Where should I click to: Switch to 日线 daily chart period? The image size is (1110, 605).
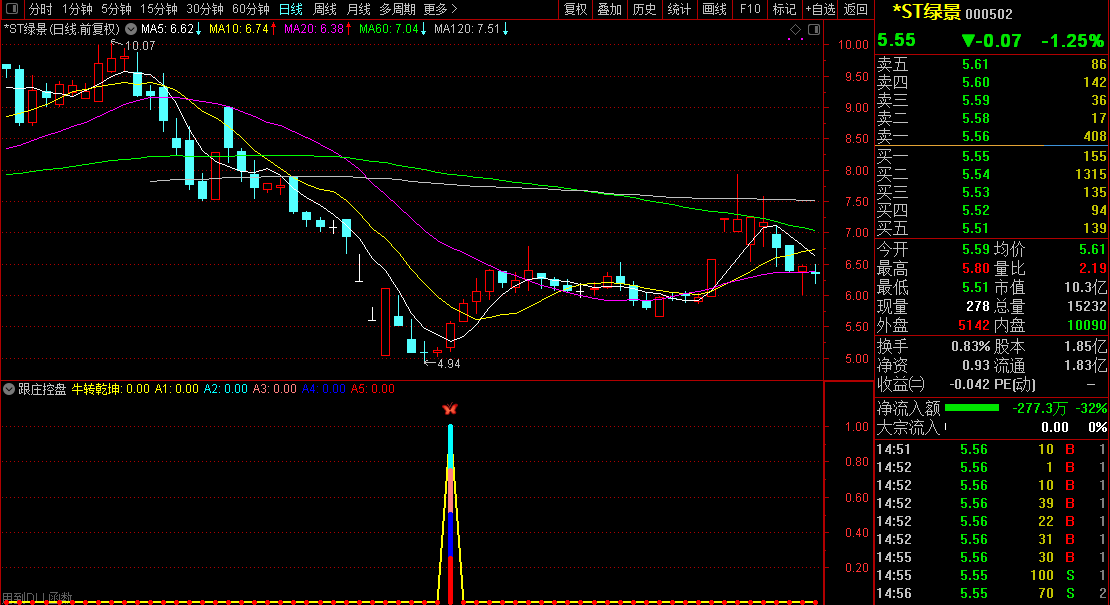click(x=290, y=9)
